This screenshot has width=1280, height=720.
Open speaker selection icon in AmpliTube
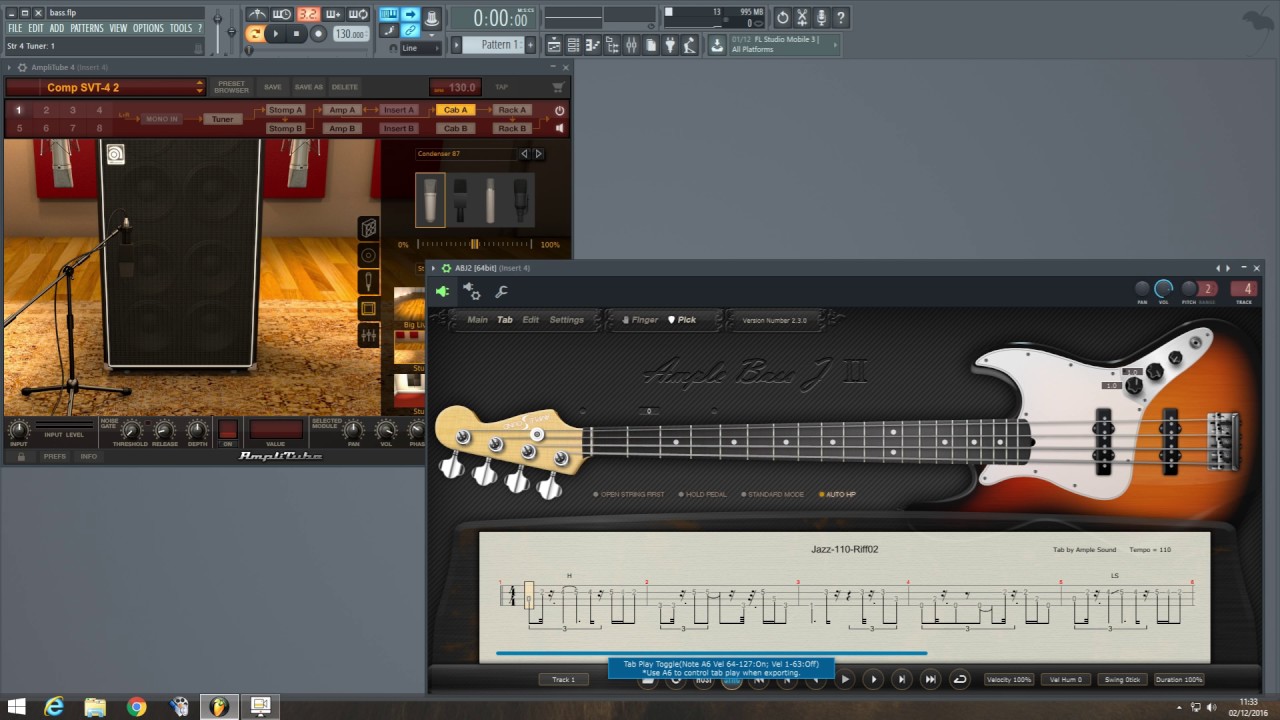[369, 255]
